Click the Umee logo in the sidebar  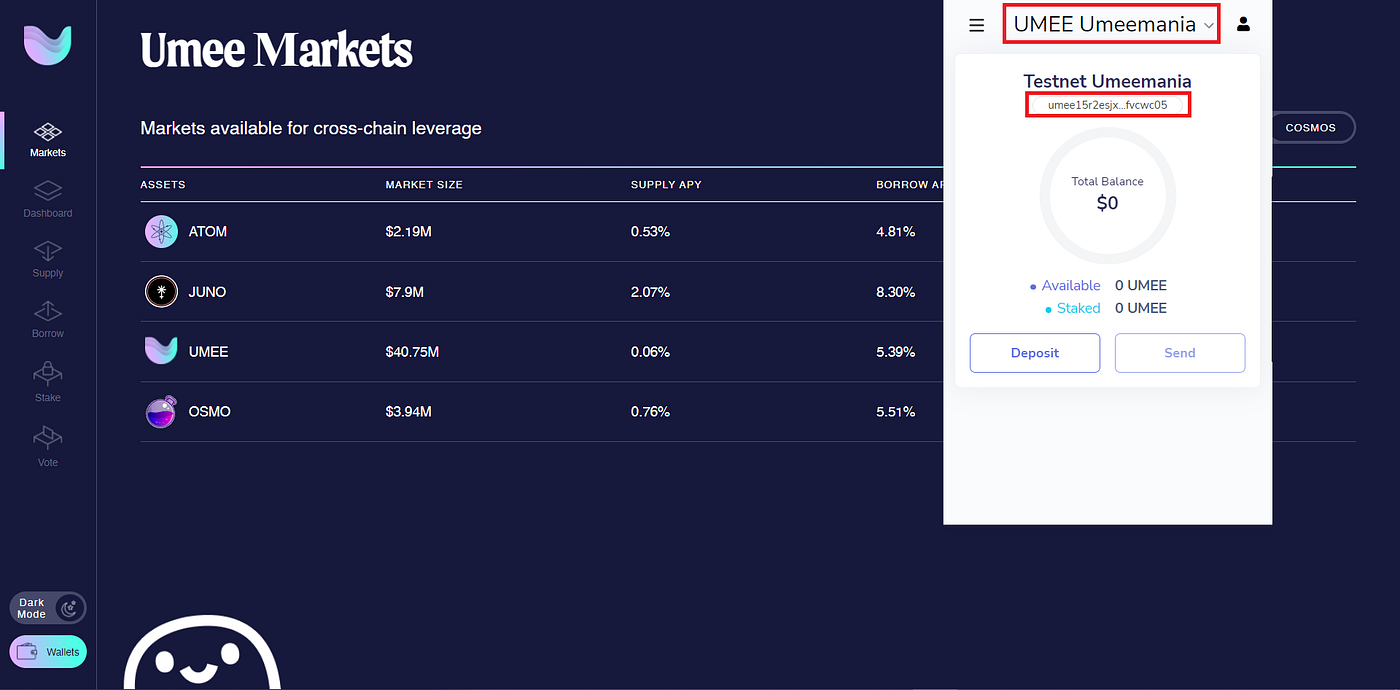(48, 45)
